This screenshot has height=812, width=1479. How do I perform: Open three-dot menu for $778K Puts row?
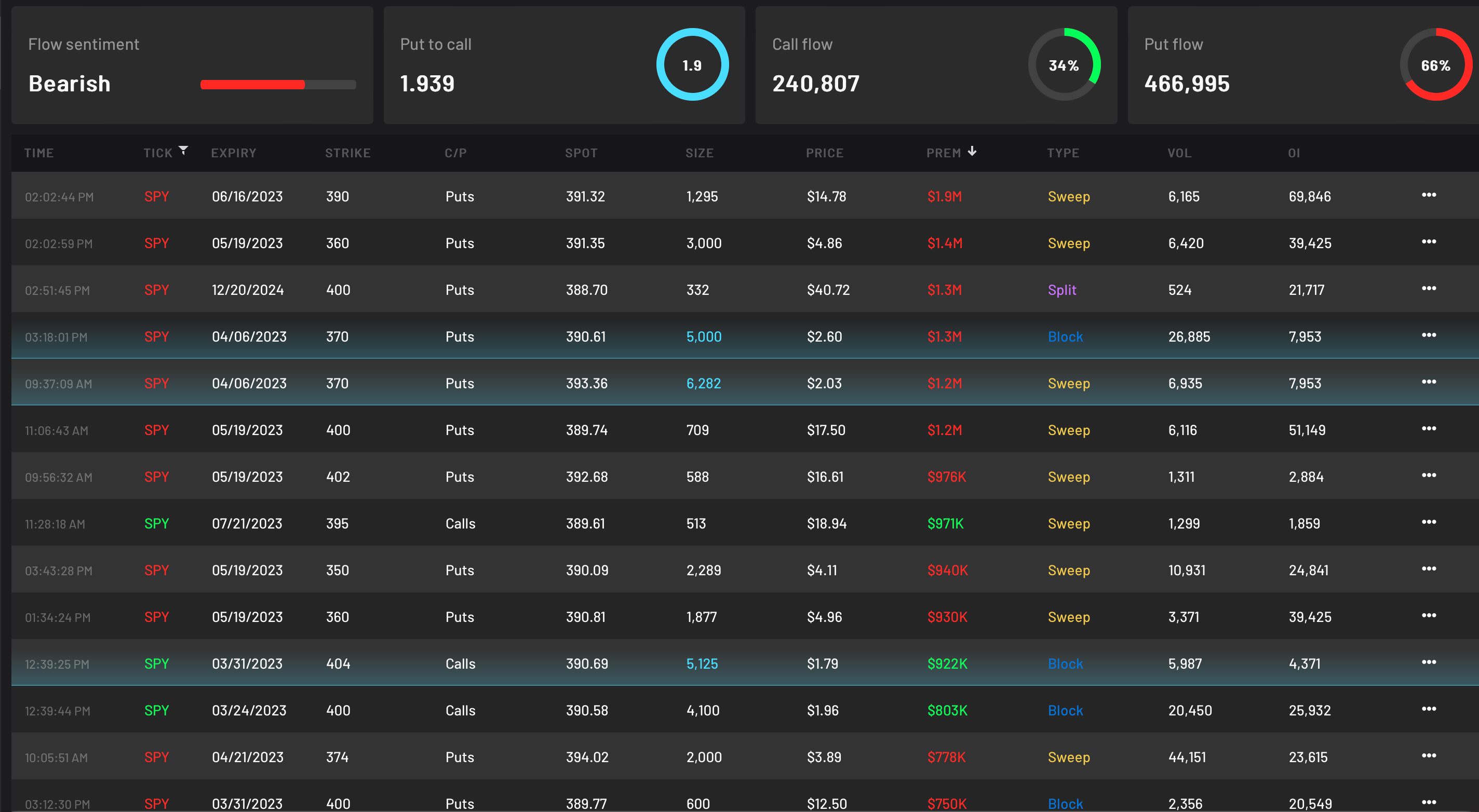point(1429,756)
